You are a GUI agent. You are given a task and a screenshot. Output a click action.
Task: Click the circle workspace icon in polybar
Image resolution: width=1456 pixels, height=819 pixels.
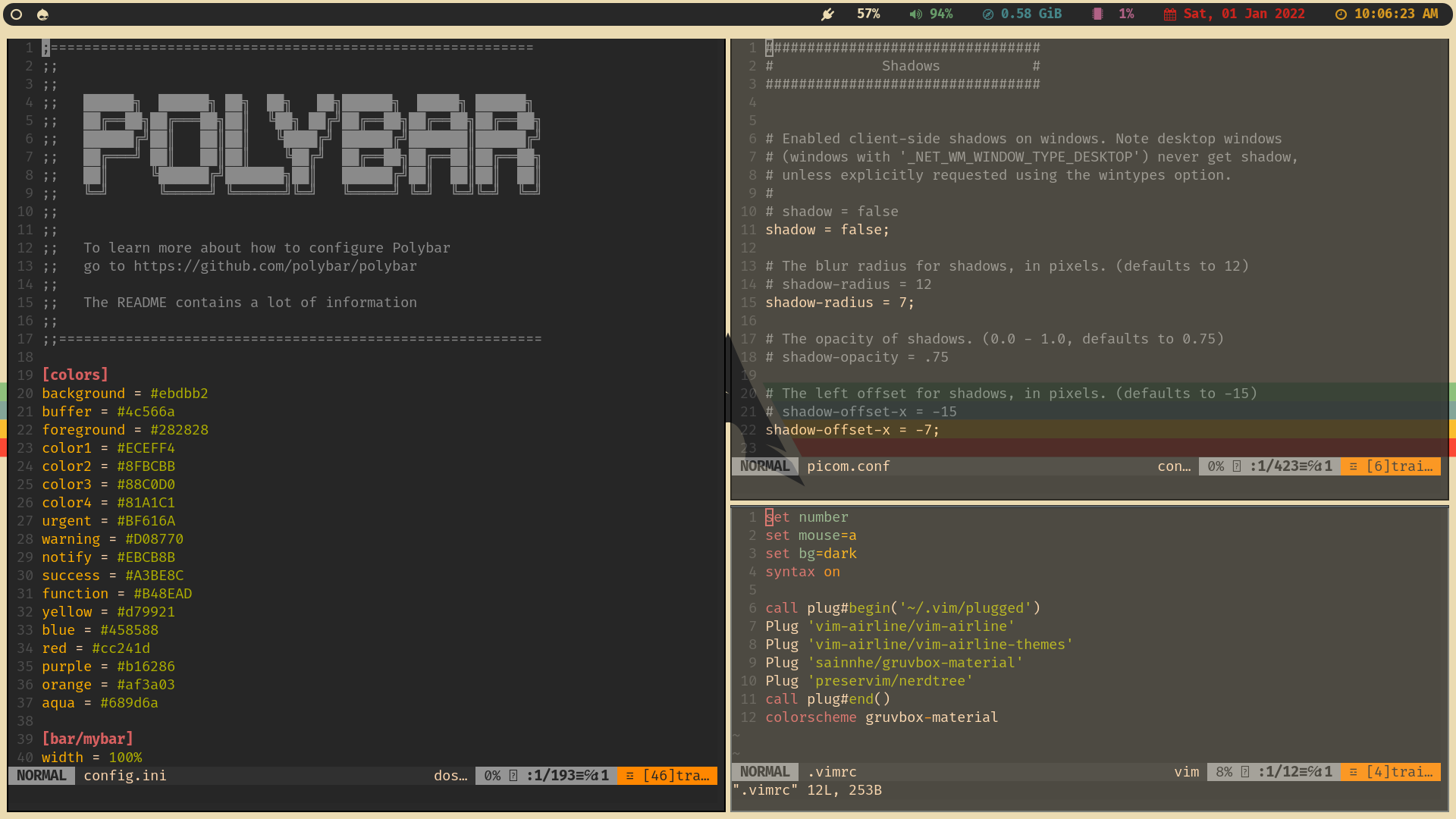click(x=17, y=14)
